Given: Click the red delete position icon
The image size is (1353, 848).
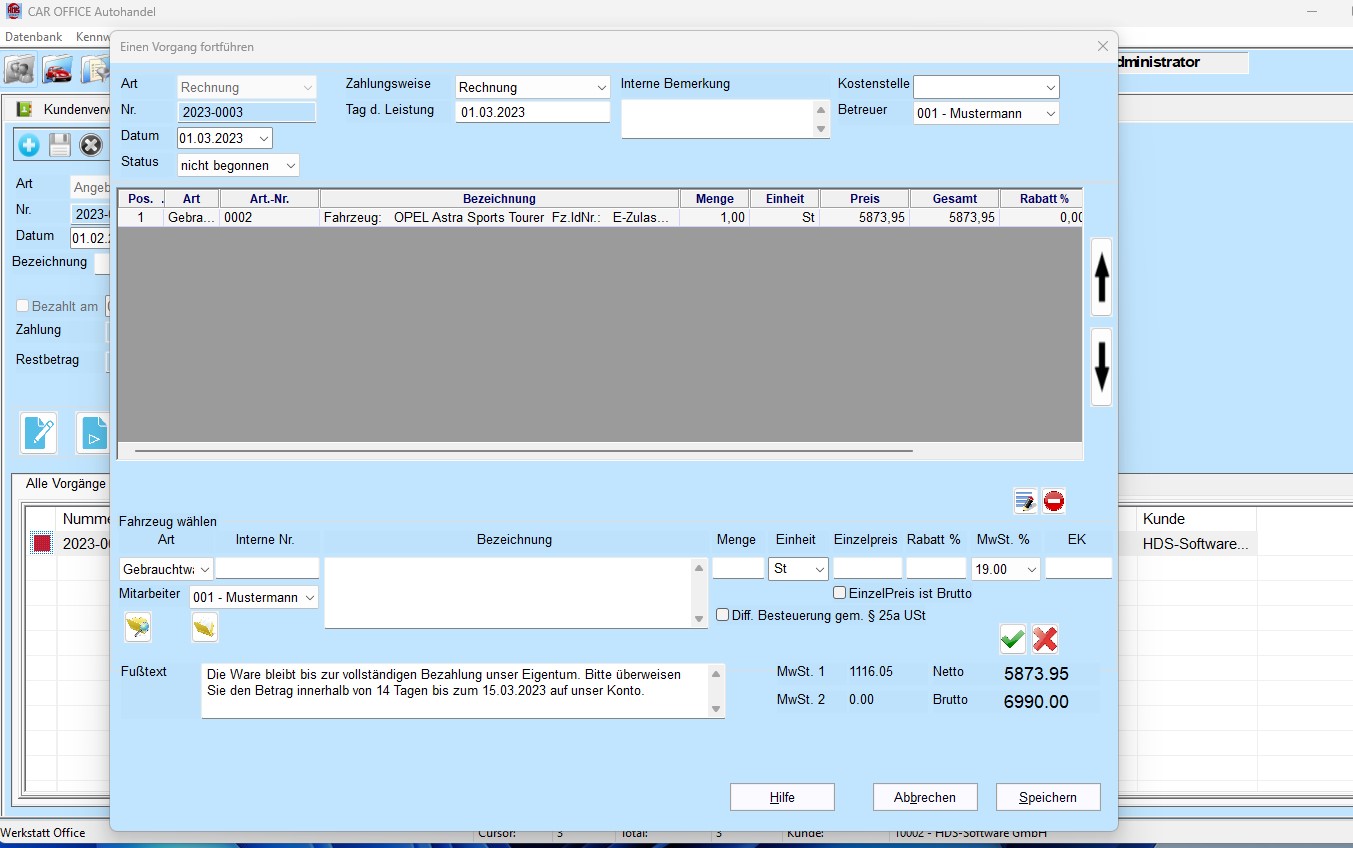Looking at the screenshot, I should click(1054, 501).
